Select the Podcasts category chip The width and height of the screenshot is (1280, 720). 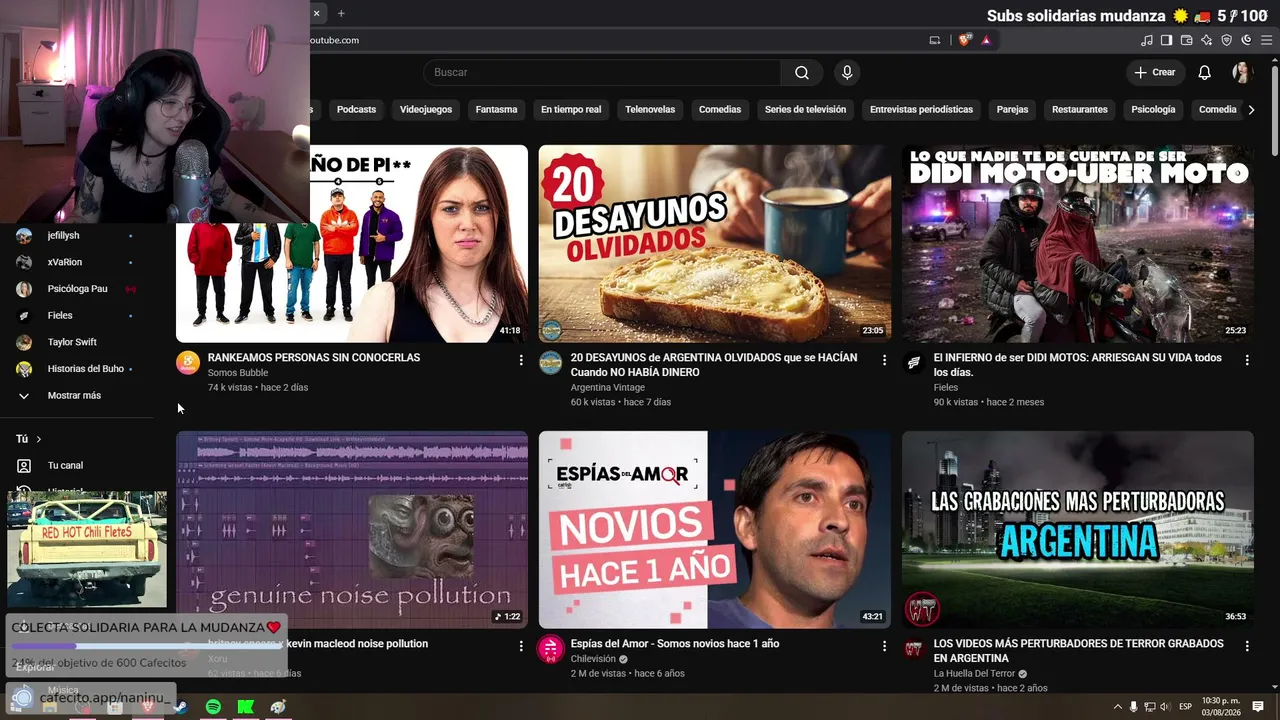356,109
